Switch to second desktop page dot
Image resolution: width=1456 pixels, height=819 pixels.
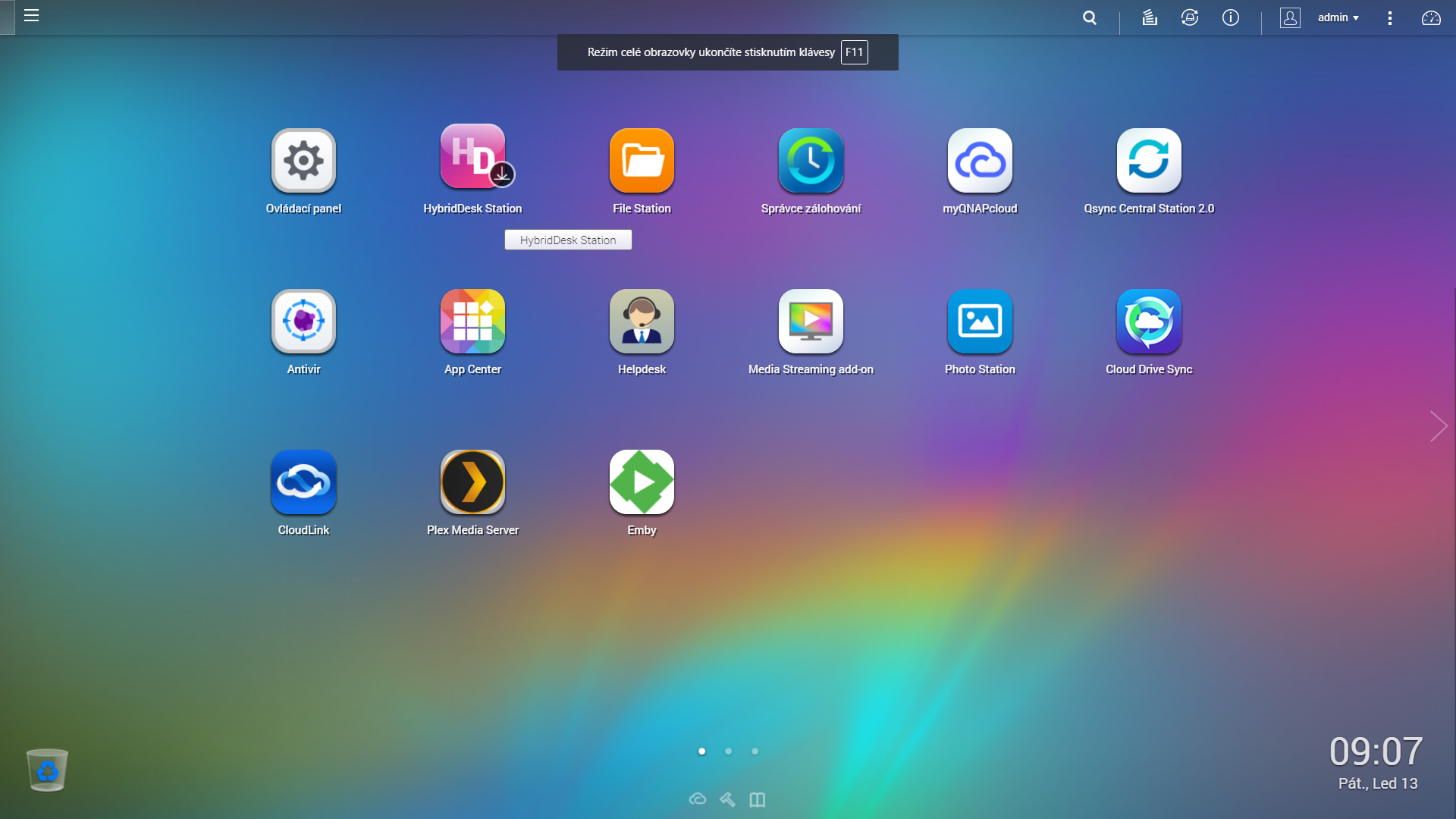click(x=728, y=752)
